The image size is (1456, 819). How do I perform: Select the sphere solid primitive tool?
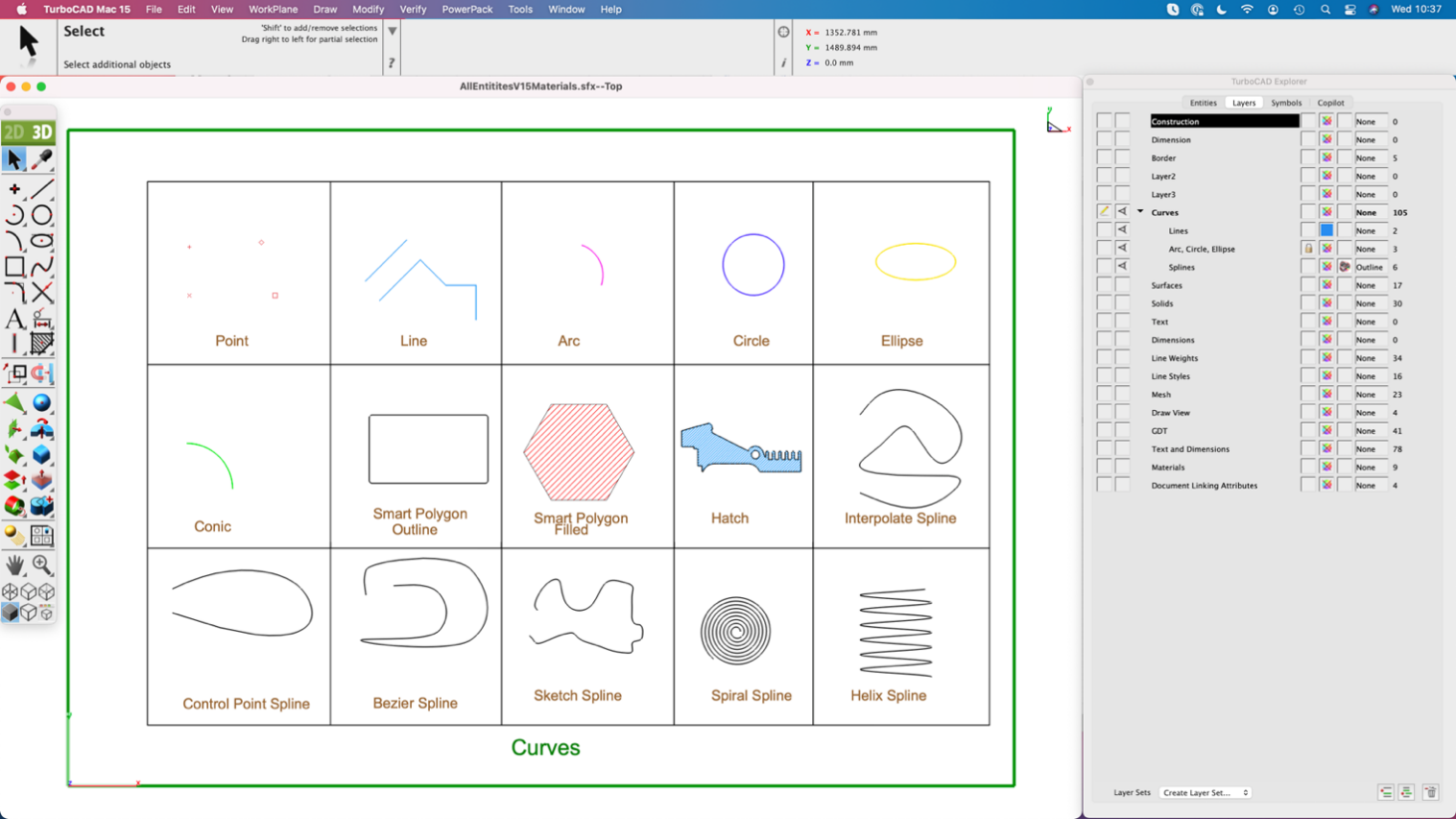[41, 403]
